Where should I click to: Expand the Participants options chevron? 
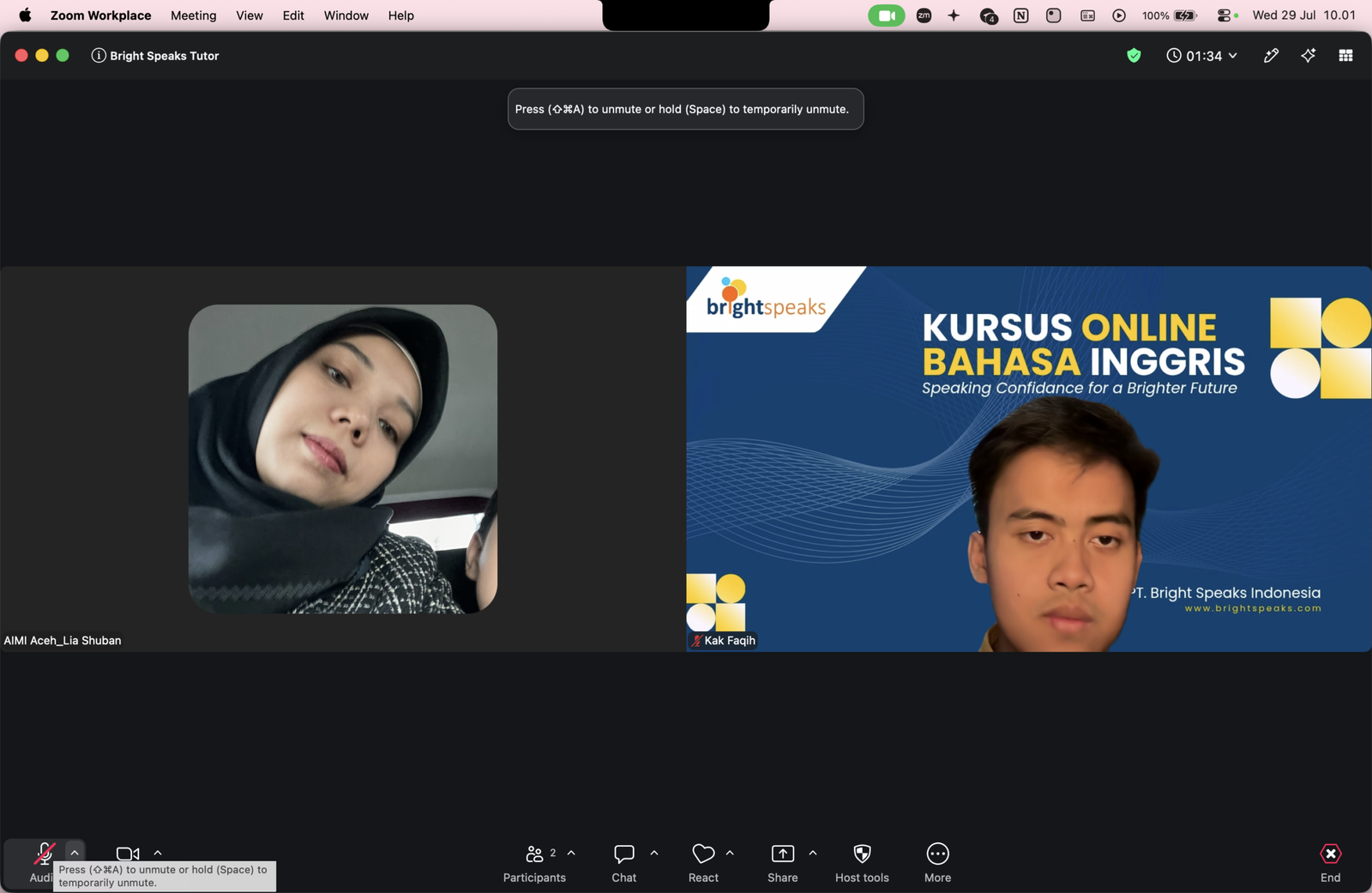tap(571, 853)
